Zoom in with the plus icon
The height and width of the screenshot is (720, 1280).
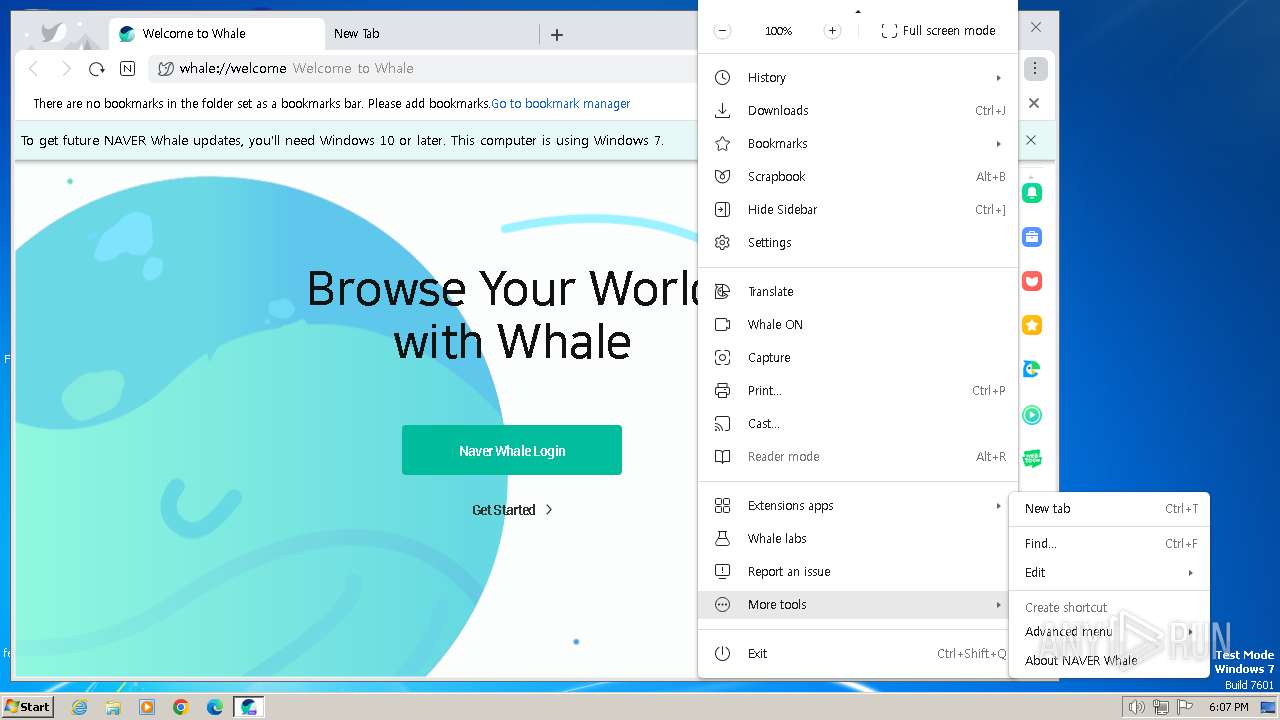click(x=832, y=31)
